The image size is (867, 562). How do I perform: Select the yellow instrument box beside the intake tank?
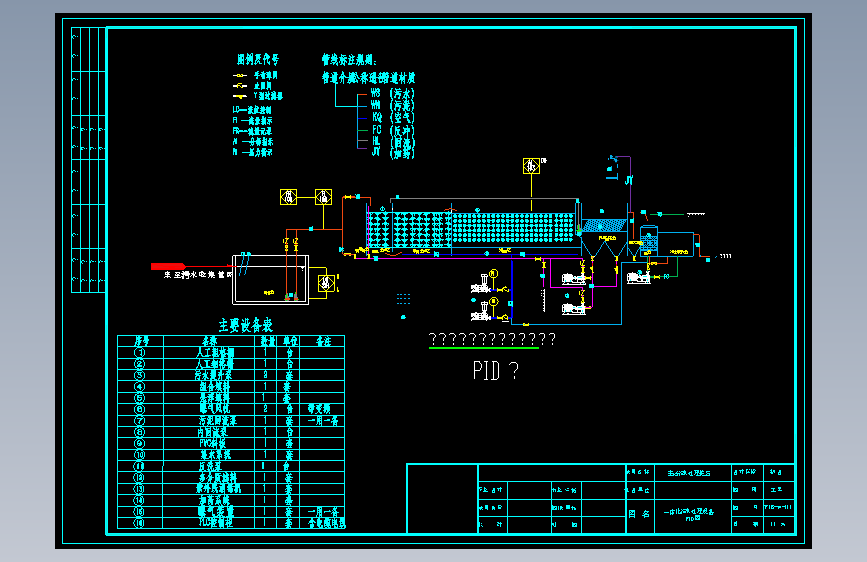[326, 283]
